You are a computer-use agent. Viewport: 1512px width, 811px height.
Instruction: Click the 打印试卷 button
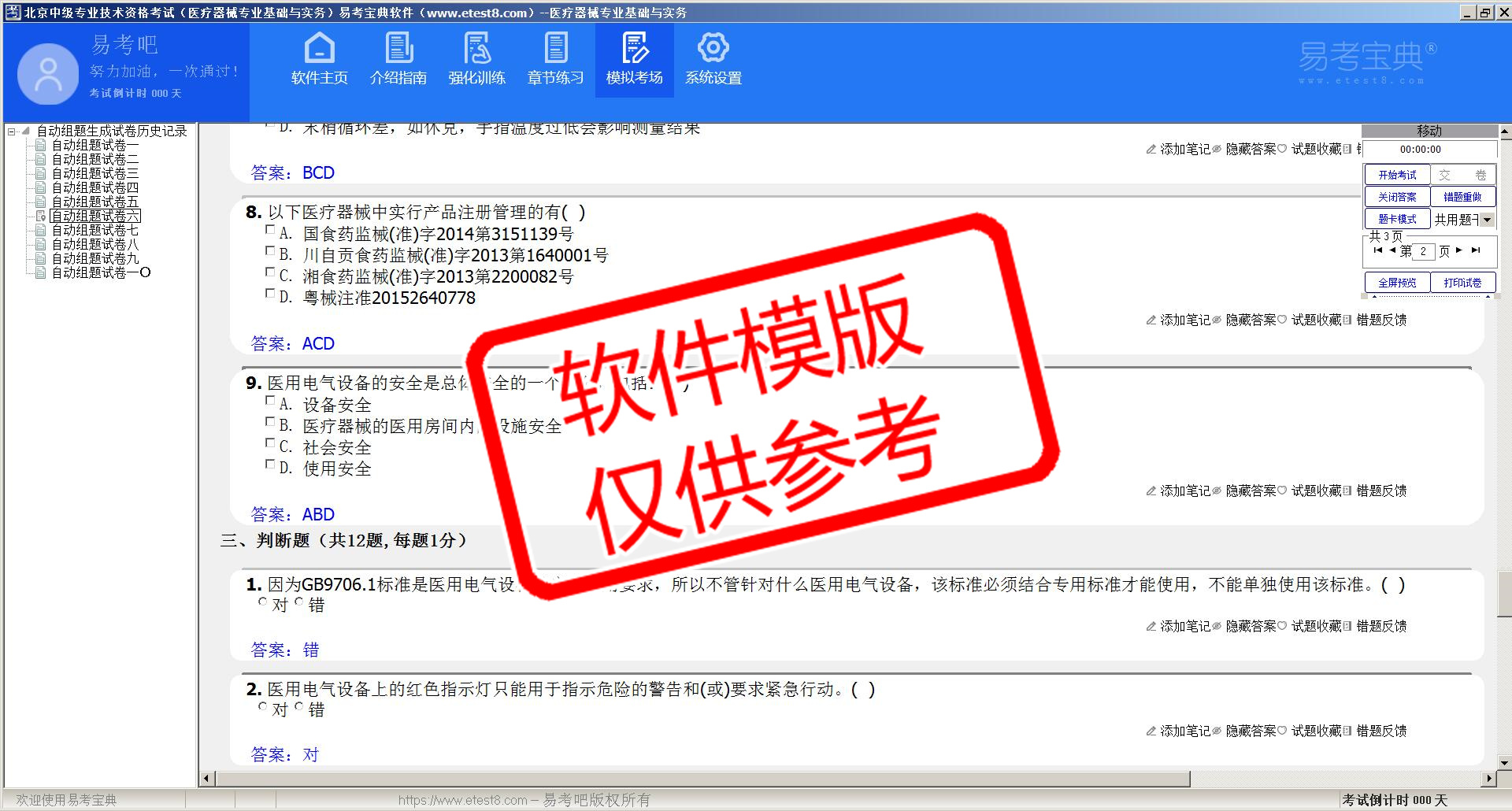click(x=1462, y=283)
